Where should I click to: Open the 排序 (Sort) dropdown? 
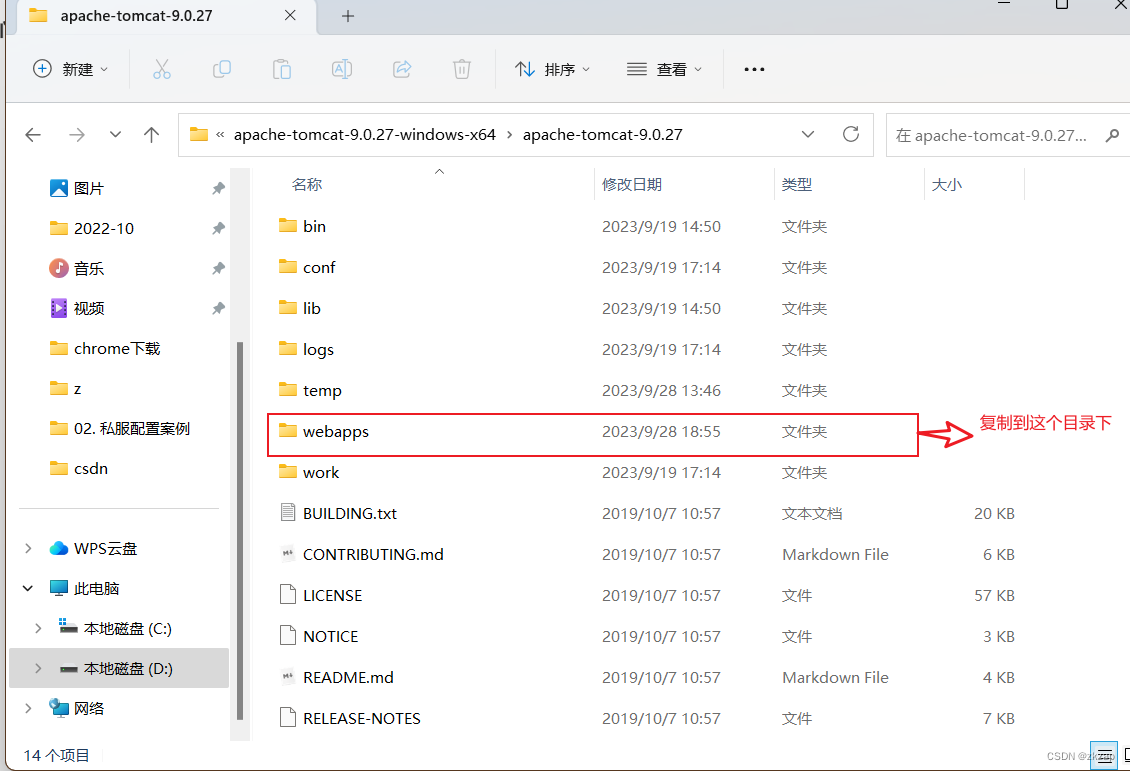553,69
